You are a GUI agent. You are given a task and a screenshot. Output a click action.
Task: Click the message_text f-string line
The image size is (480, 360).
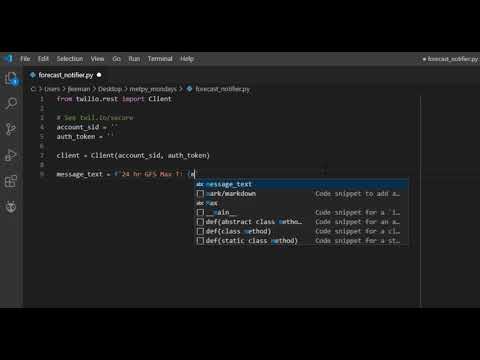[125, 174]
